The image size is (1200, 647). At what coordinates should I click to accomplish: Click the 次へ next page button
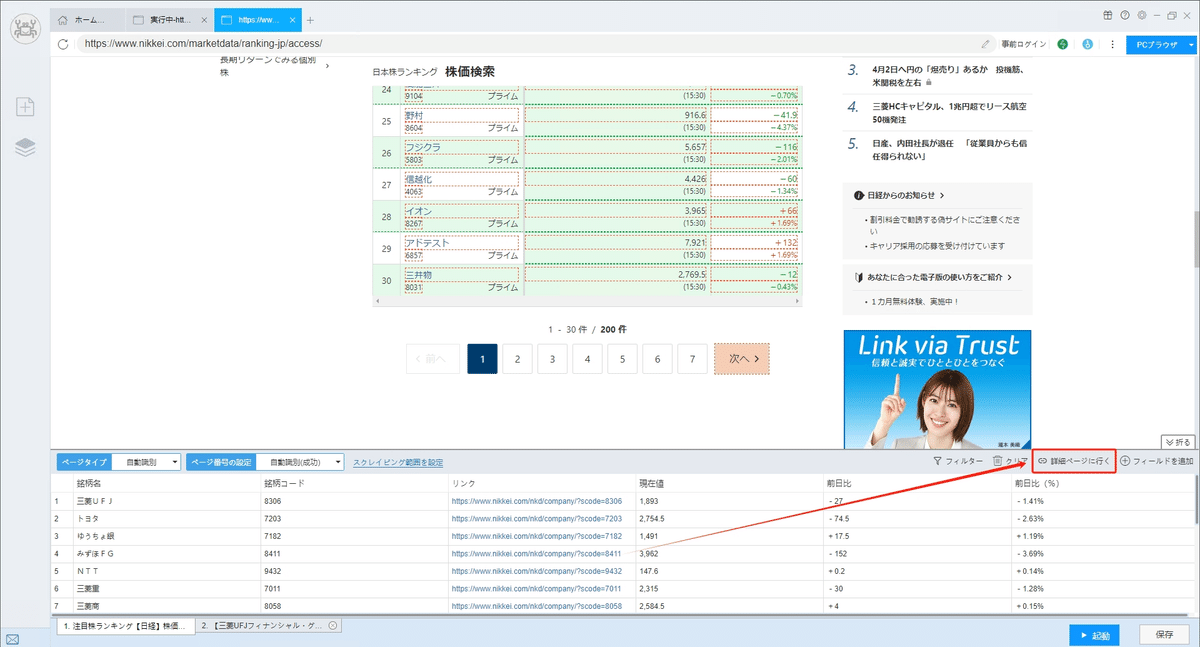click(x=742, y=358)
